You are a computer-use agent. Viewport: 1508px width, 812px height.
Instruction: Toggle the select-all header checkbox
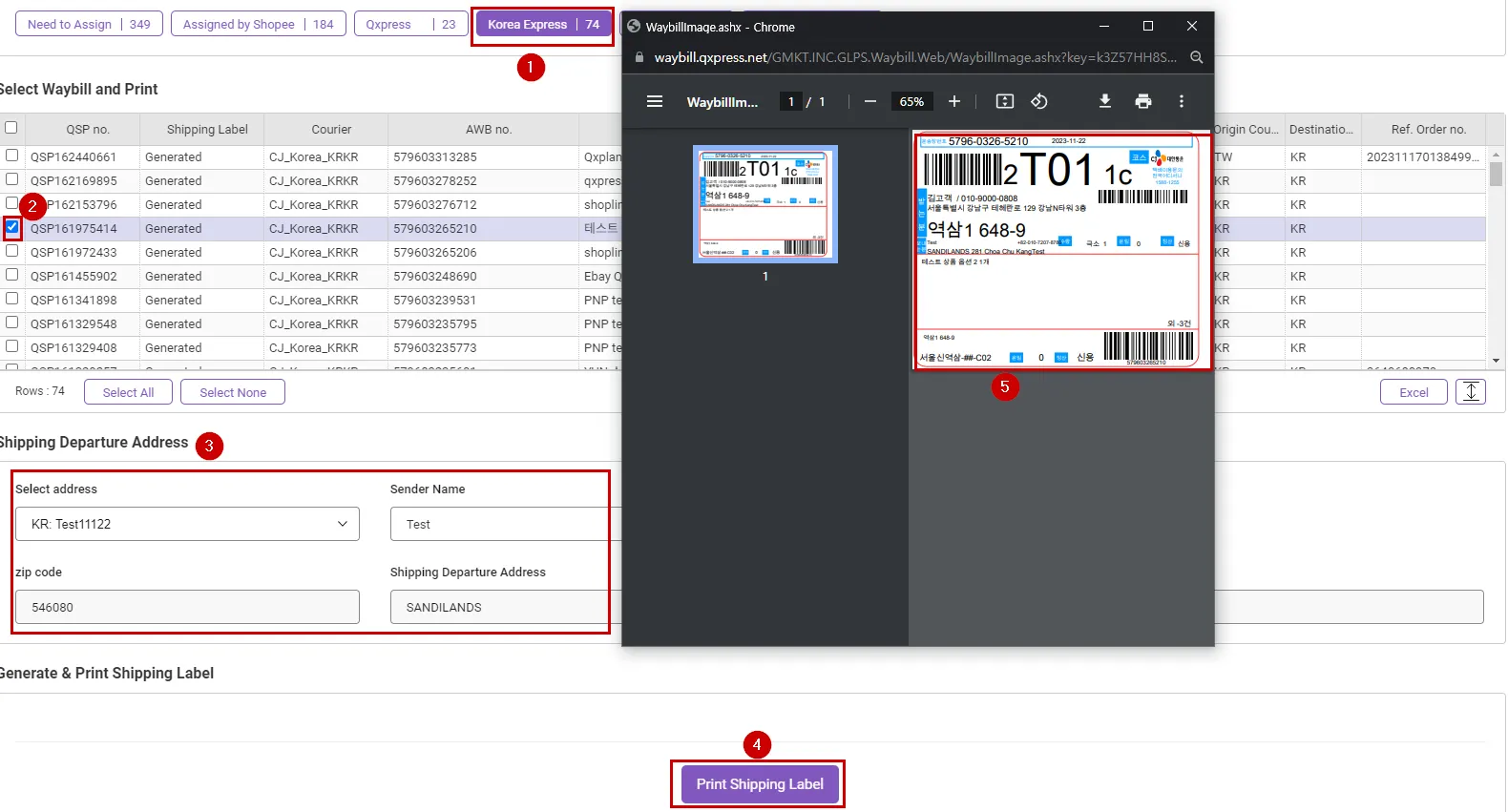click(x=11, y=128)
